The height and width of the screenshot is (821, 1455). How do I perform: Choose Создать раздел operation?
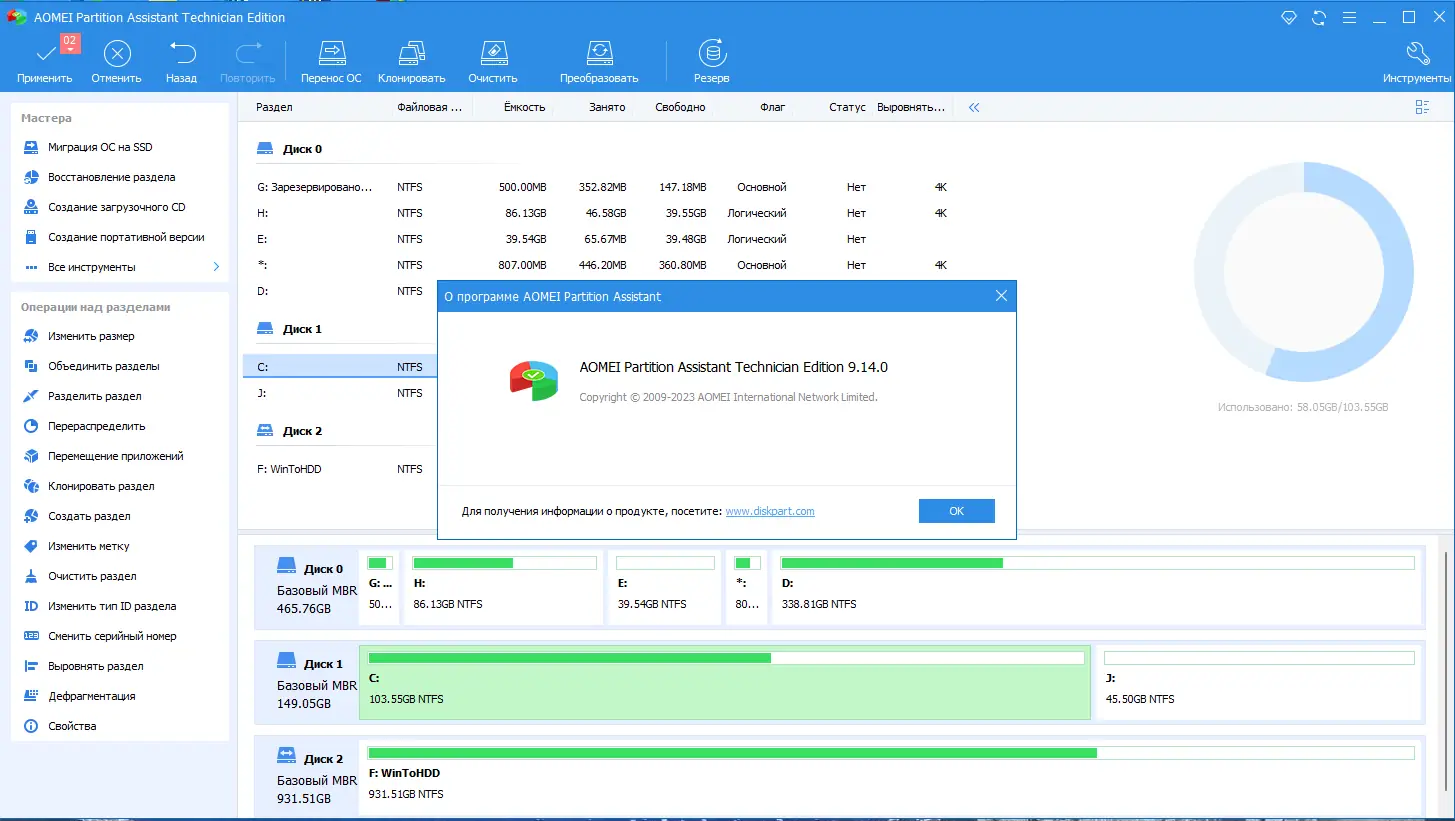pyautogui.click(x=89, y=516)
